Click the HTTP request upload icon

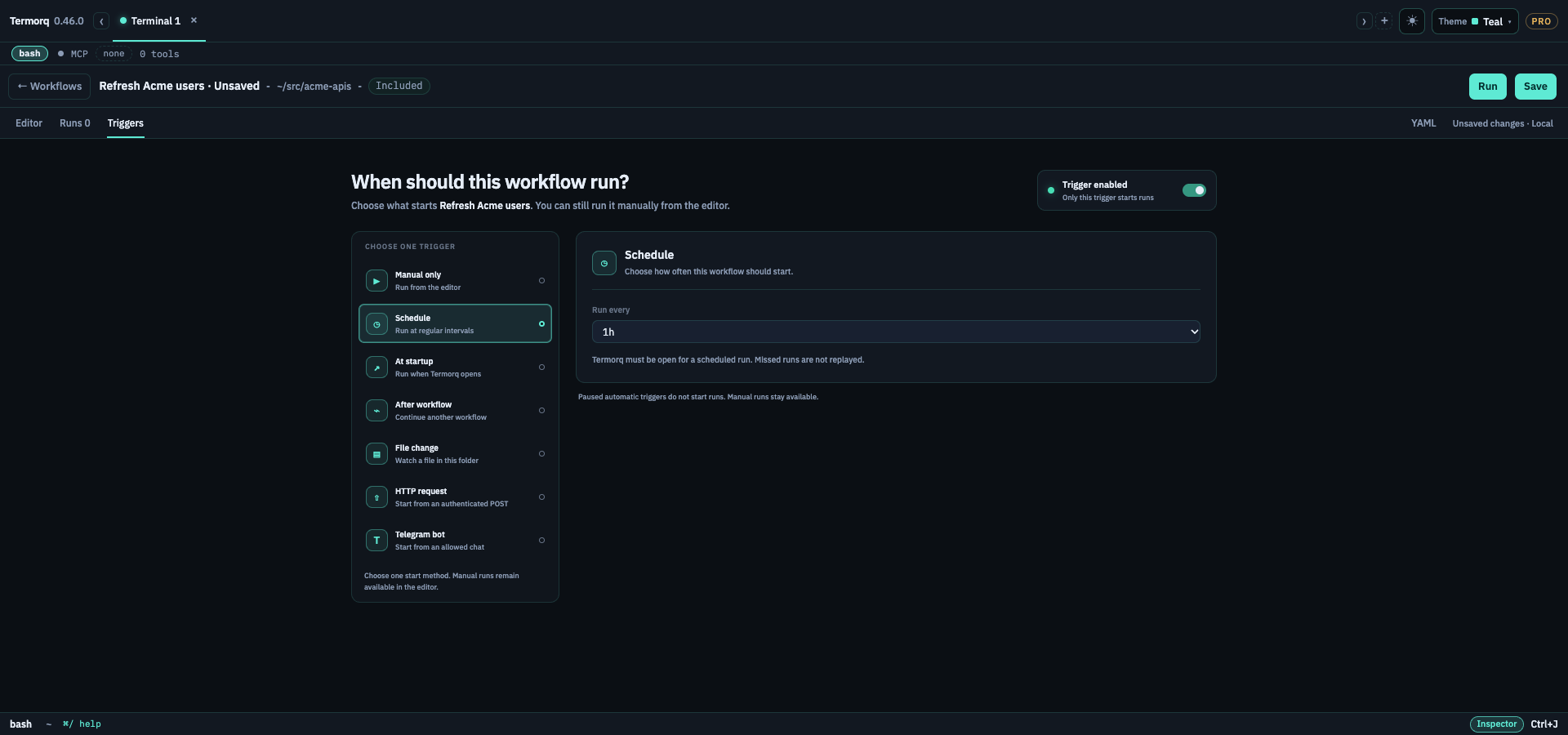tap(376, 497)
